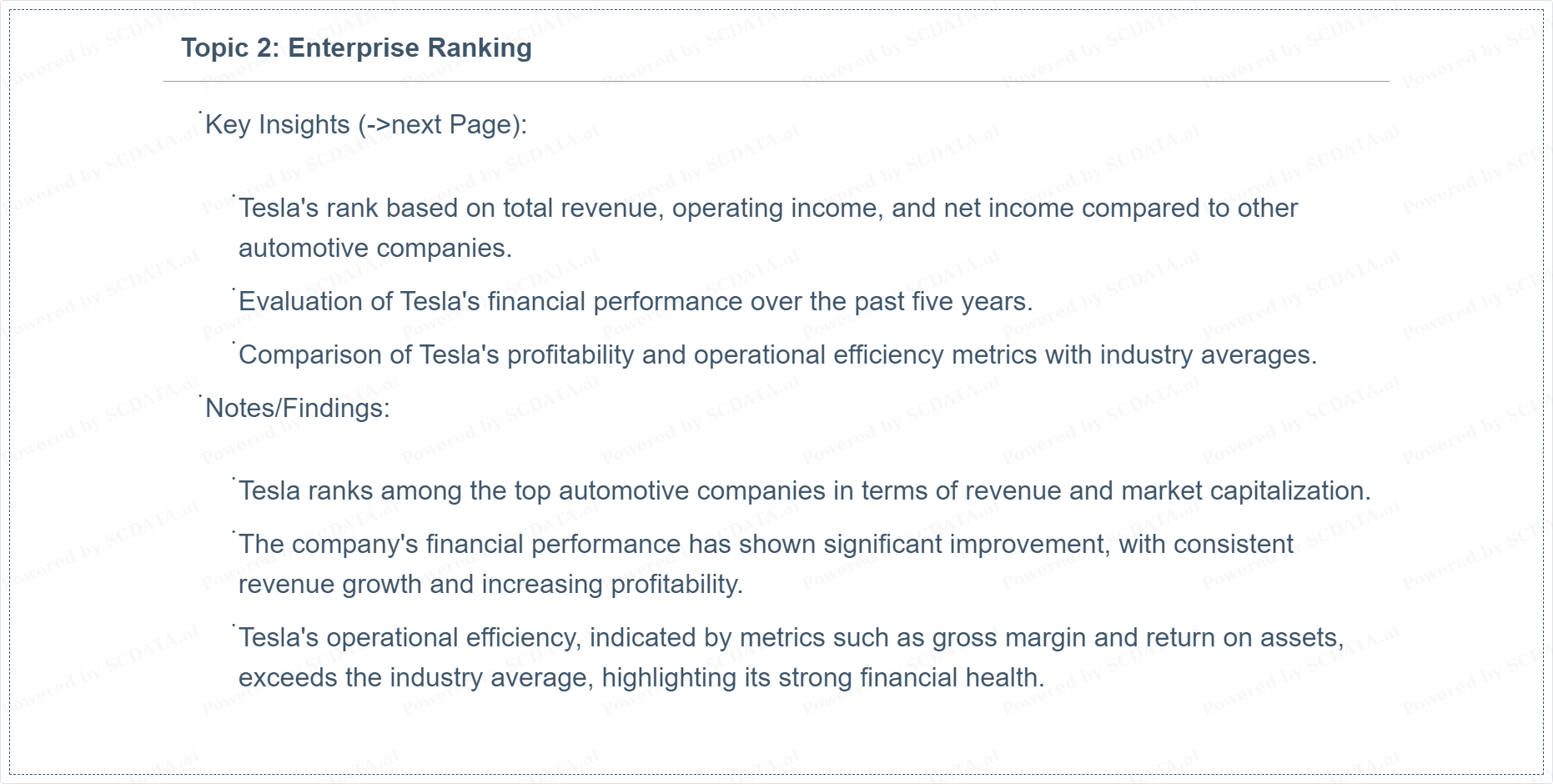1553x784 pixels.
Task: Select the exceeds the industry average line
Action: [x=641, y=677]
